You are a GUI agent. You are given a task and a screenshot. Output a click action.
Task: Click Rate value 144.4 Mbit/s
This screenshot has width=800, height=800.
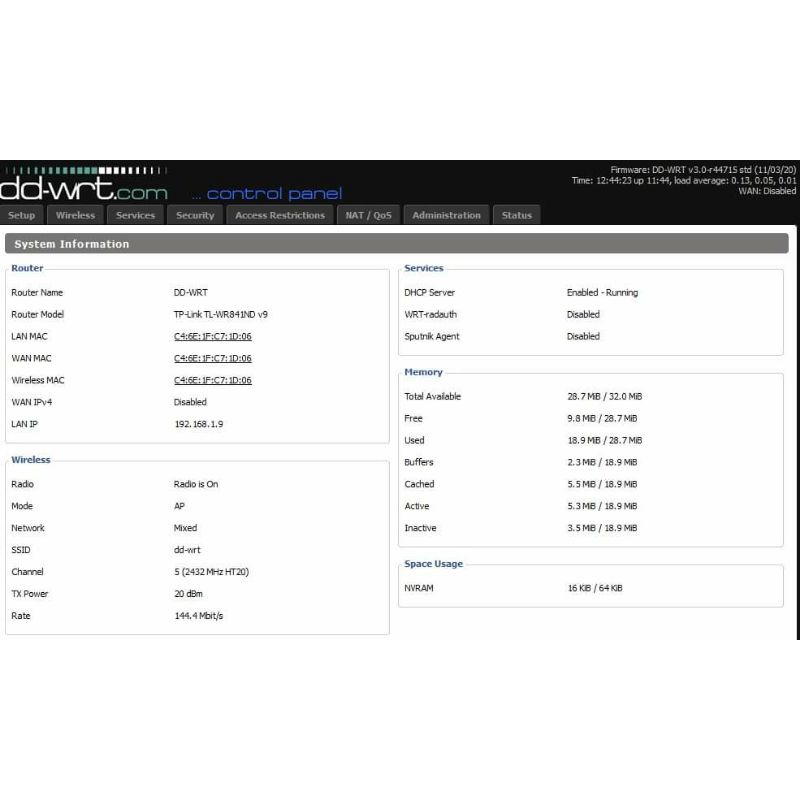click(198, 616)
